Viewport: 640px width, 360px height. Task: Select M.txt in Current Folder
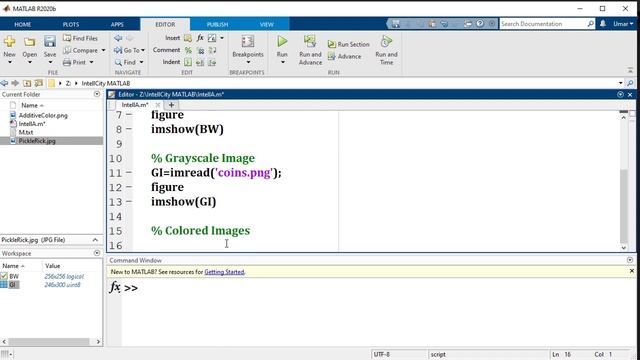26,132
